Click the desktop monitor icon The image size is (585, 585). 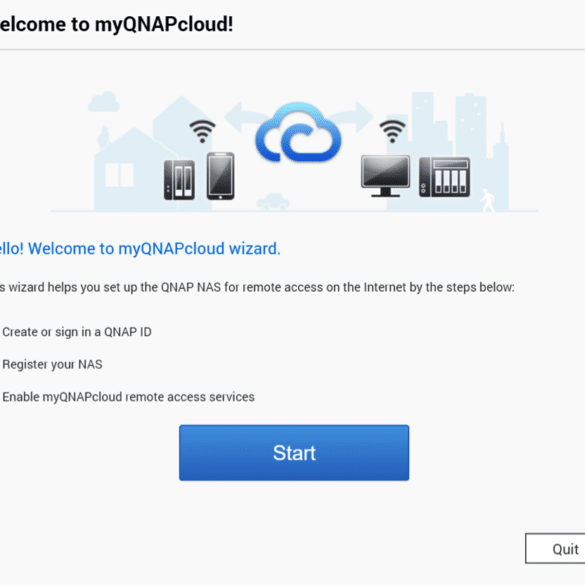click(x=385, y=176)
